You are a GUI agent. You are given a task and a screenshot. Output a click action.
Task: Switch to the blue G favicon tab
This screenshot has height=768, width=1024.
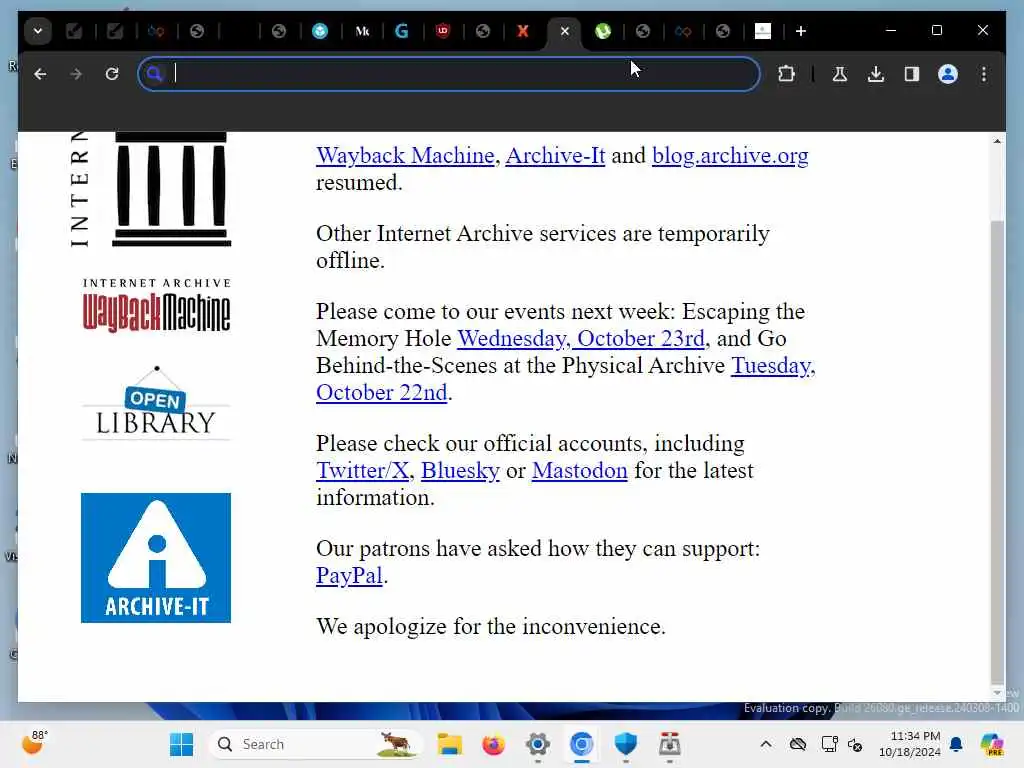tap(402, 31)
